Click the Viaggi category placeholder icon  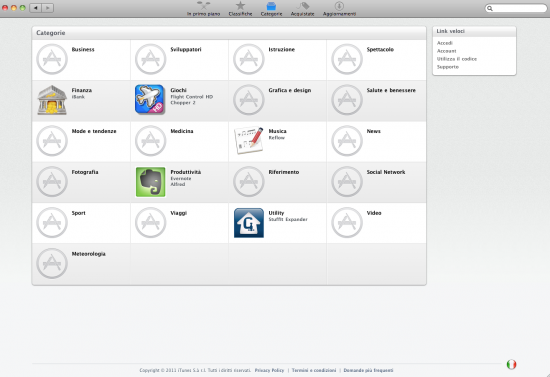coord(150,223)
